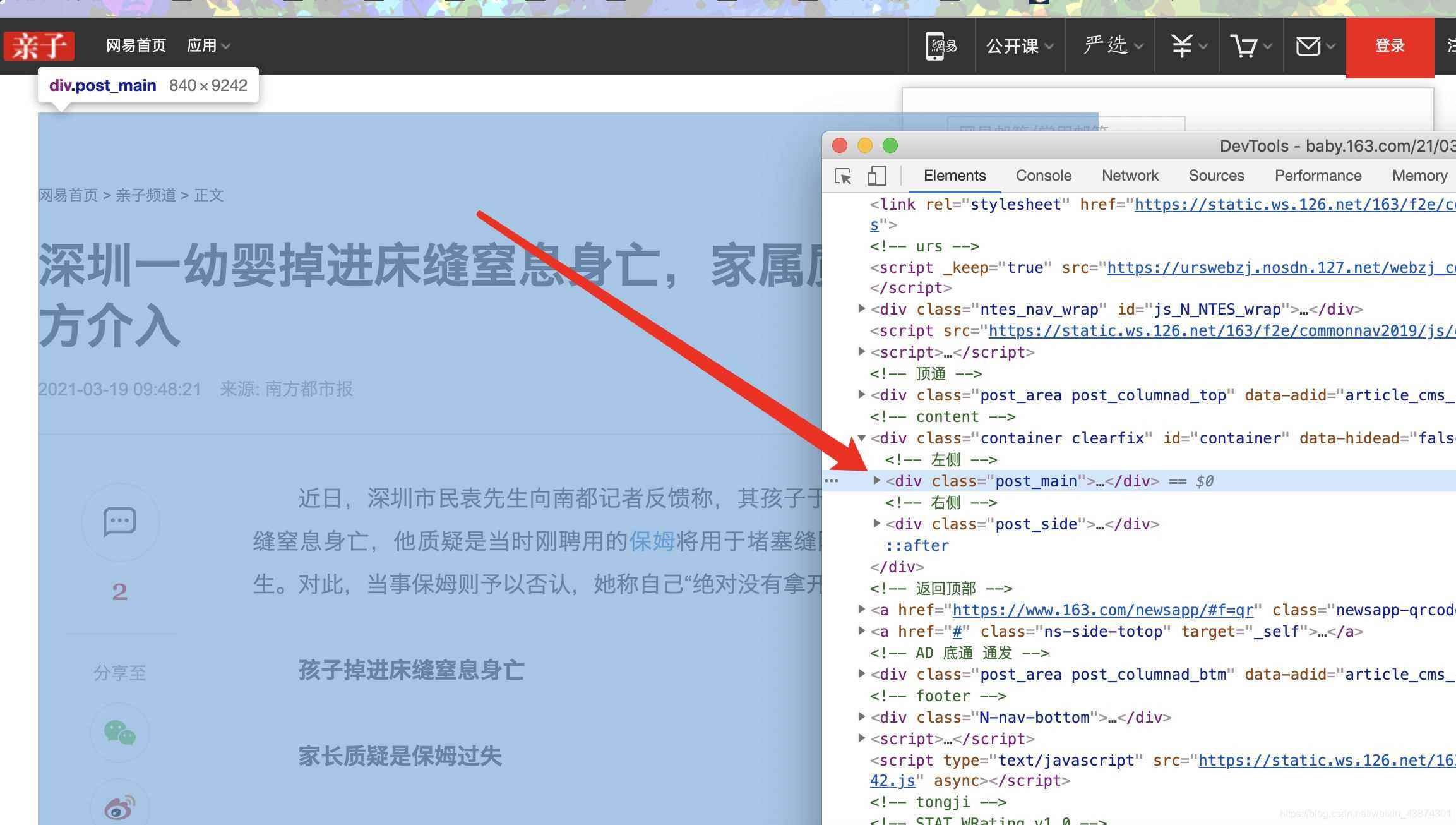This screenshot has width=1456, height=825.
Task: Click the comment bubble icon beside the article
Action: coord(119,522)
